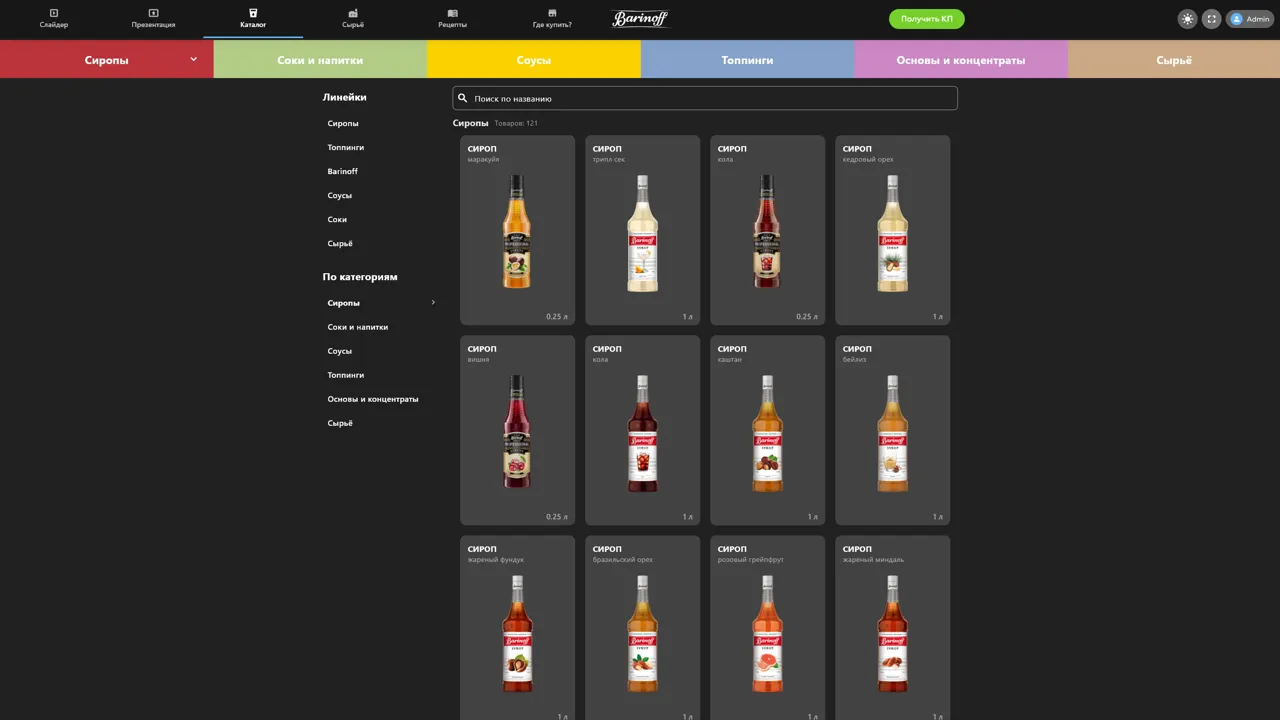Open the beige Сырьё category tab
The height and width of the screenshot is (720, 1280).
[1174, 60]
